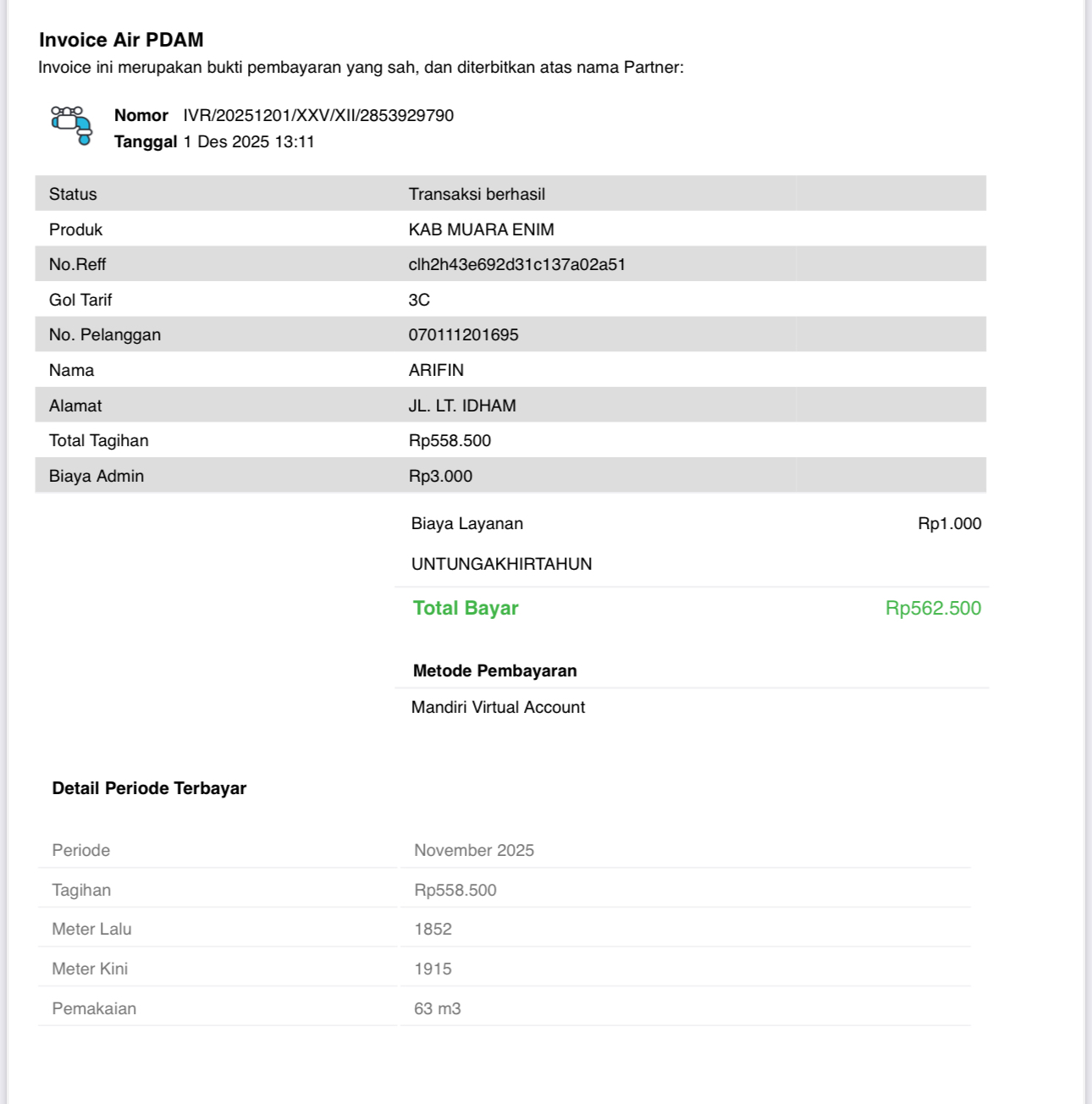This screenshot has width=1092, height=1104.
Task: Select the invoice number starting with IVR/20251201
Action: coord(318,115)
